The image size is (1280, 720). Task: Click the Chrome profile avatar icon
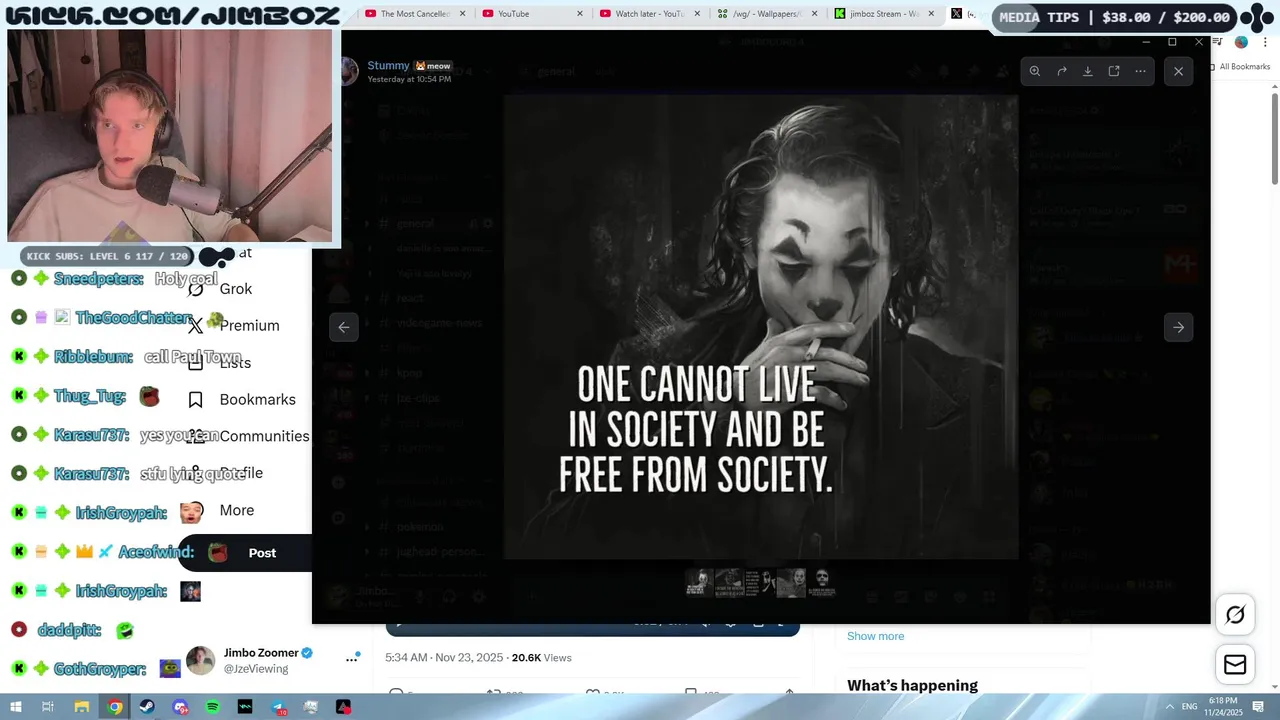point(1241,42)
